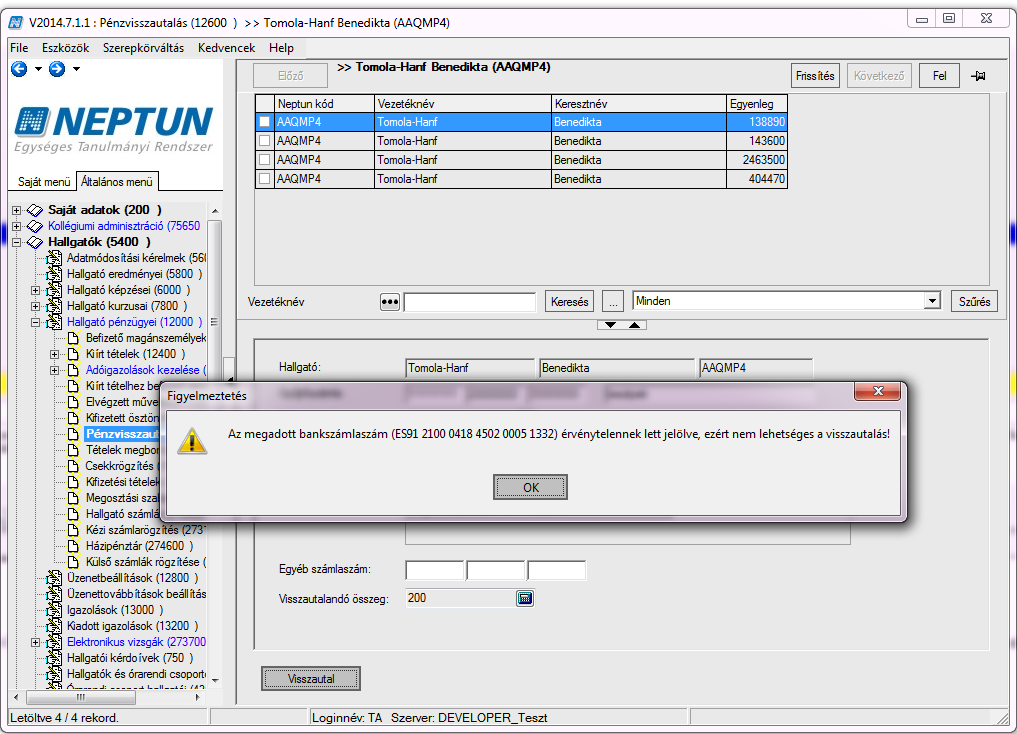Open the Szerepkörváltás menu
This screenshot has width=1017, height=734.
[x=143, y=48]
